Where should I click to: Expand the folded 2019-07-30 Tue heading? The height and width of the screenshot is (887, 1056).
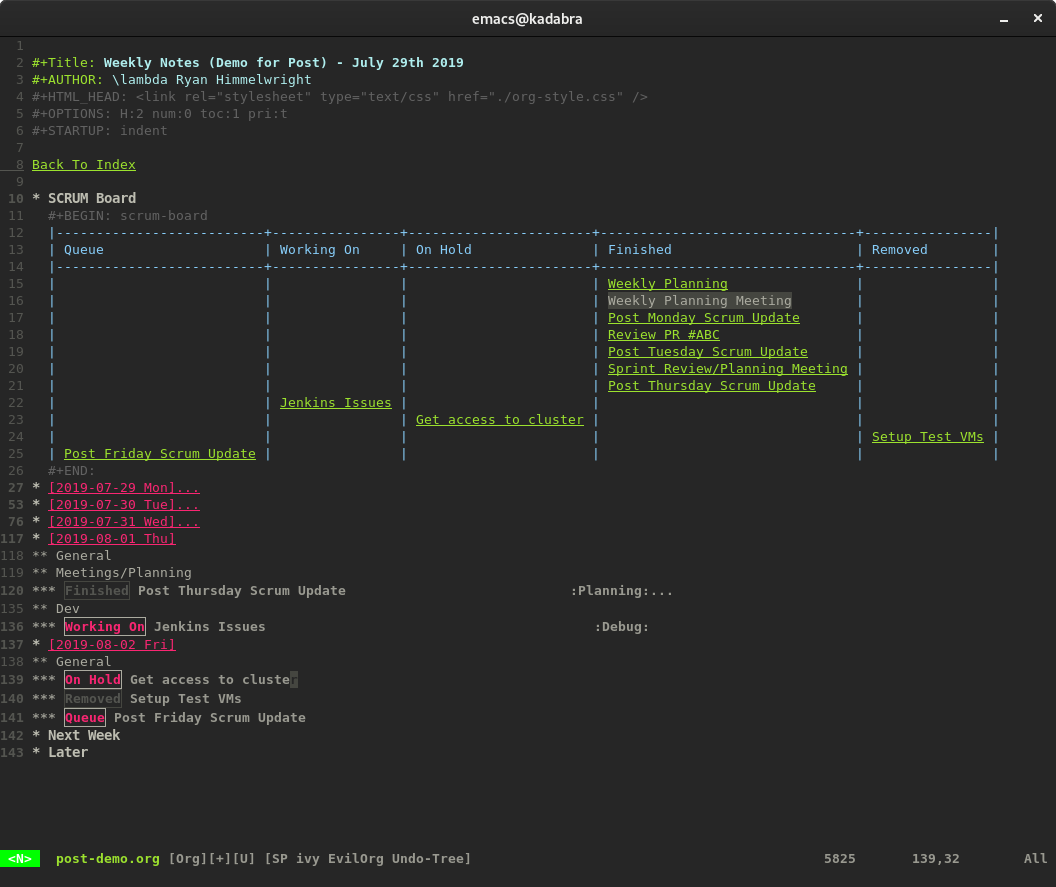(x=123, y=505)
